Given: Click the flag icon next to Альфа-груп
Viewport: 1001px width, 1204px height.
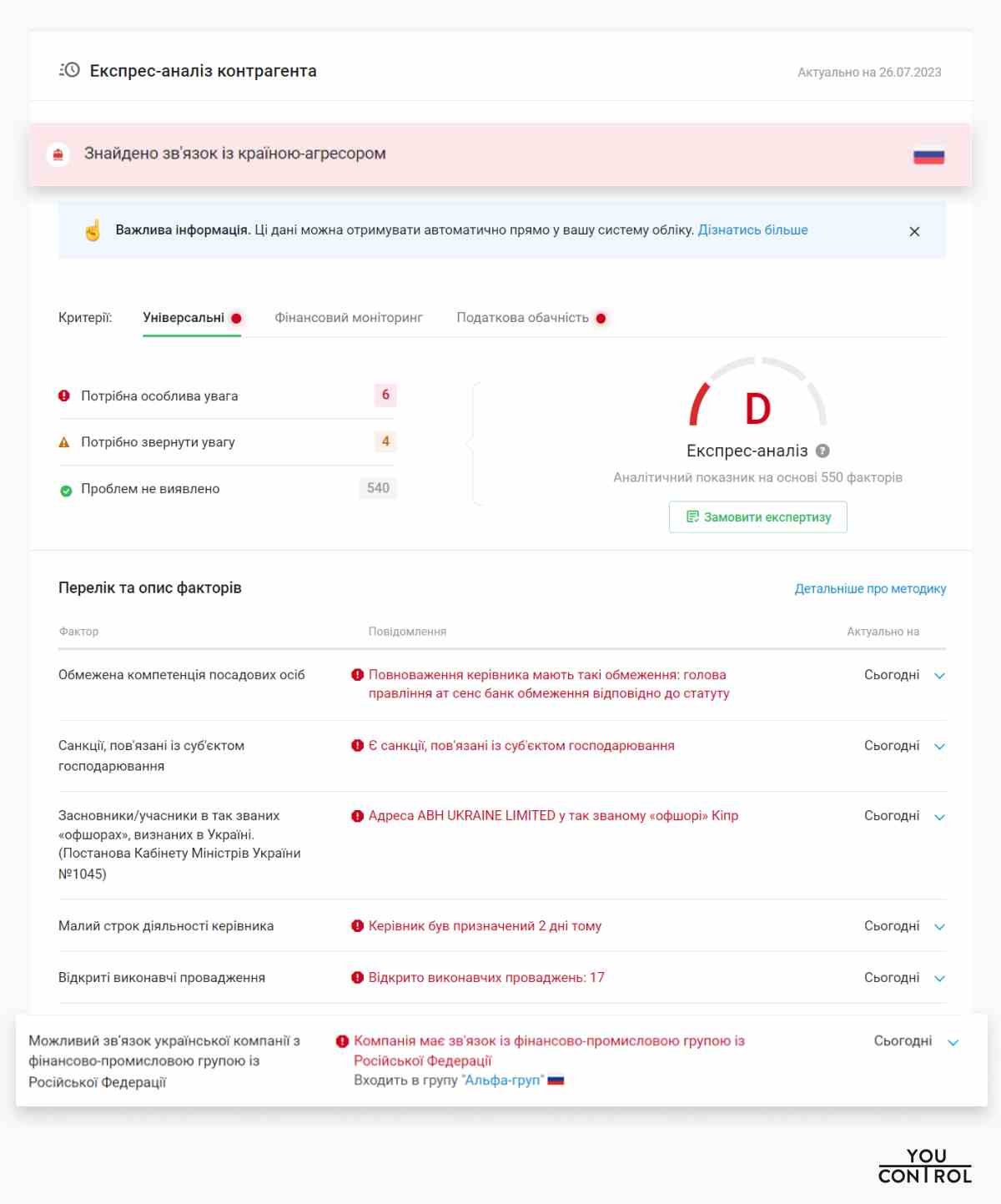Looking at the screenshot, I should pyautogui.click(x=556, y=1081).
